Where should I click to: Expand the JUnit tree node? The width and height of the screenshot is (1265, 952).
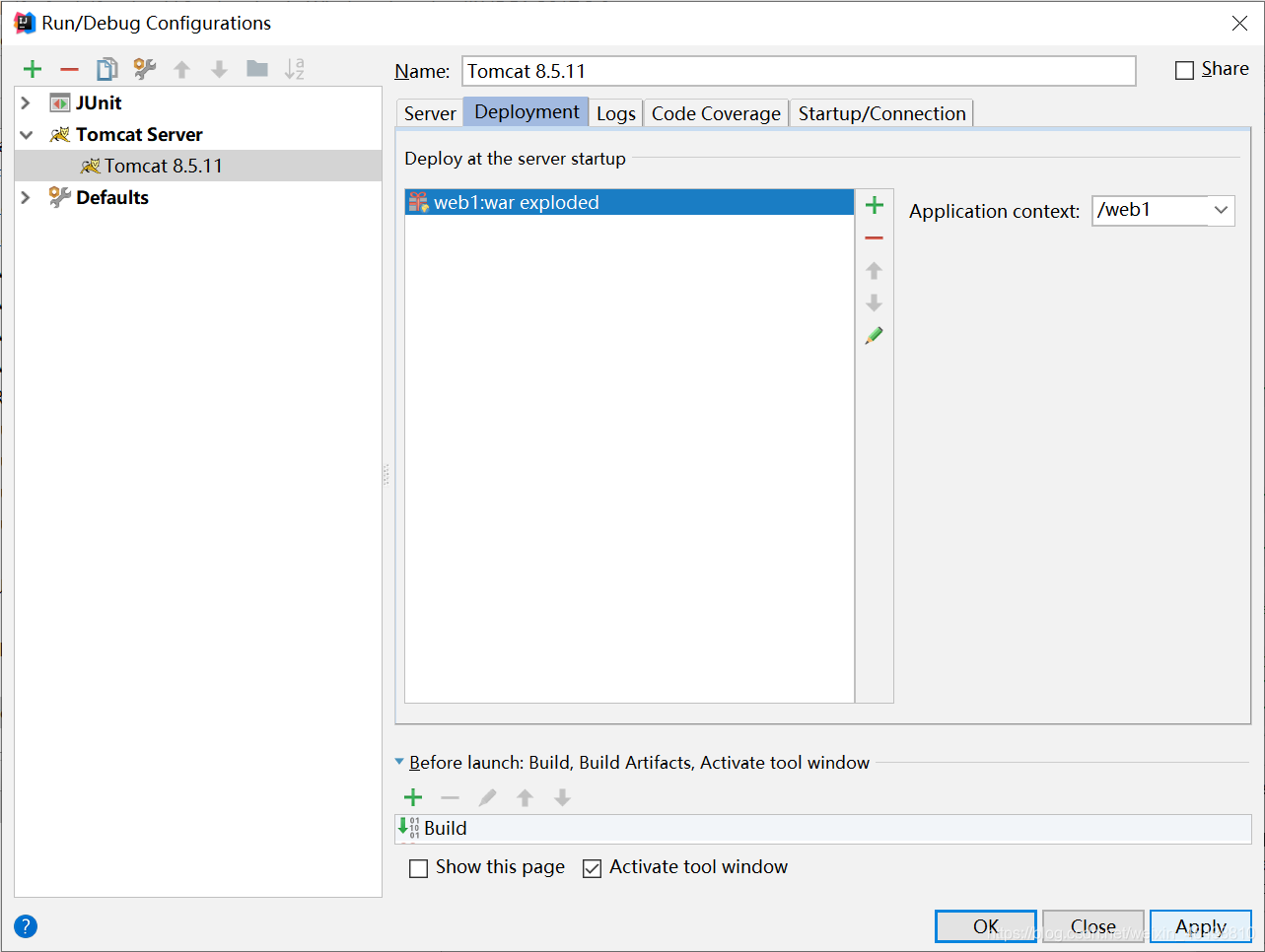(x=27, y=102)
